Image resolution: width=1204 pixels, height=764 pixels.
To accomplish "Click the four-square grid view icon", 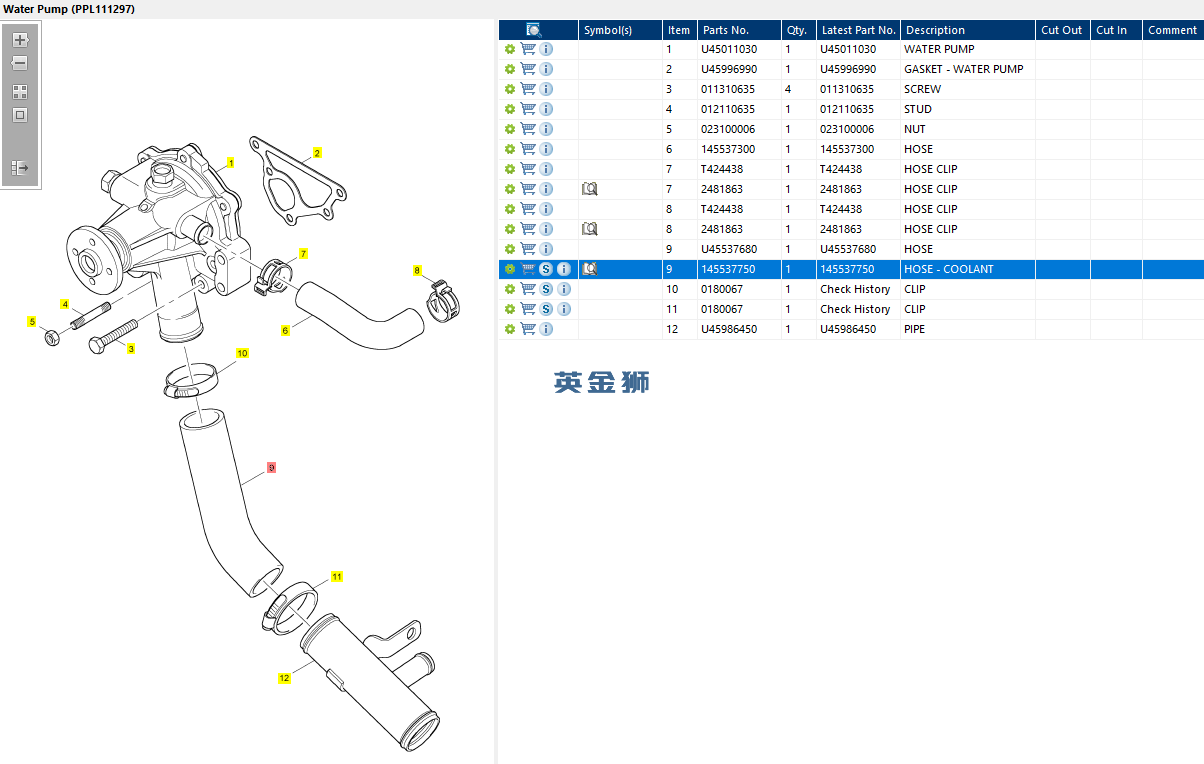I will [19, 91].
